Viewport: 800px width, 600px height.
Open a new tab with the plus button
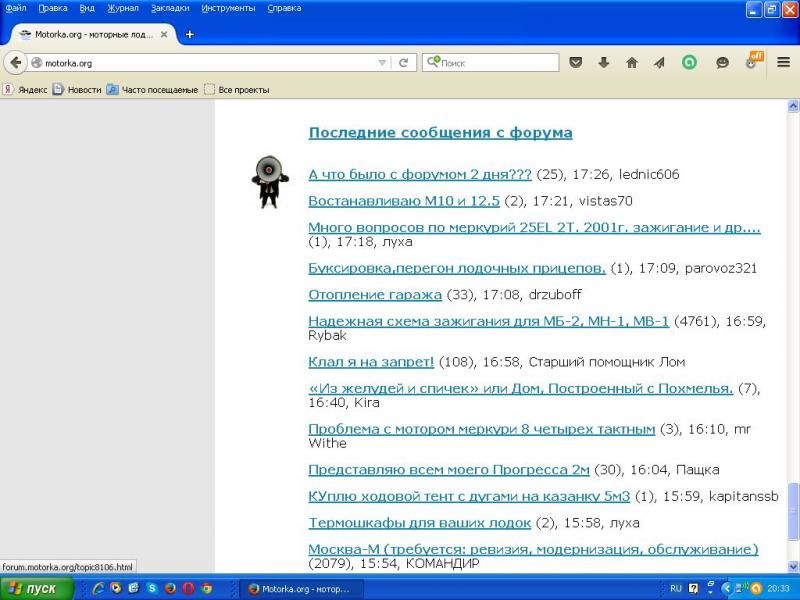(190, 34)
